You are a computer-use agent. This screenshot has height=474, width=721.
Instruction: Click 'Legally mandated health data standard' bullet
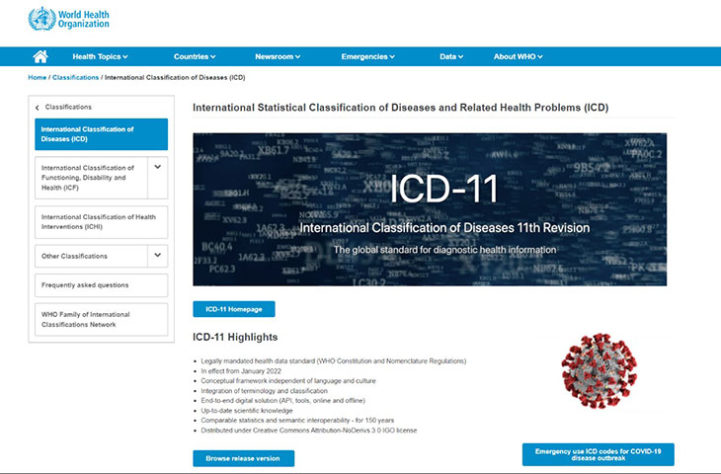pyautogui.click(x=333, y=361)
